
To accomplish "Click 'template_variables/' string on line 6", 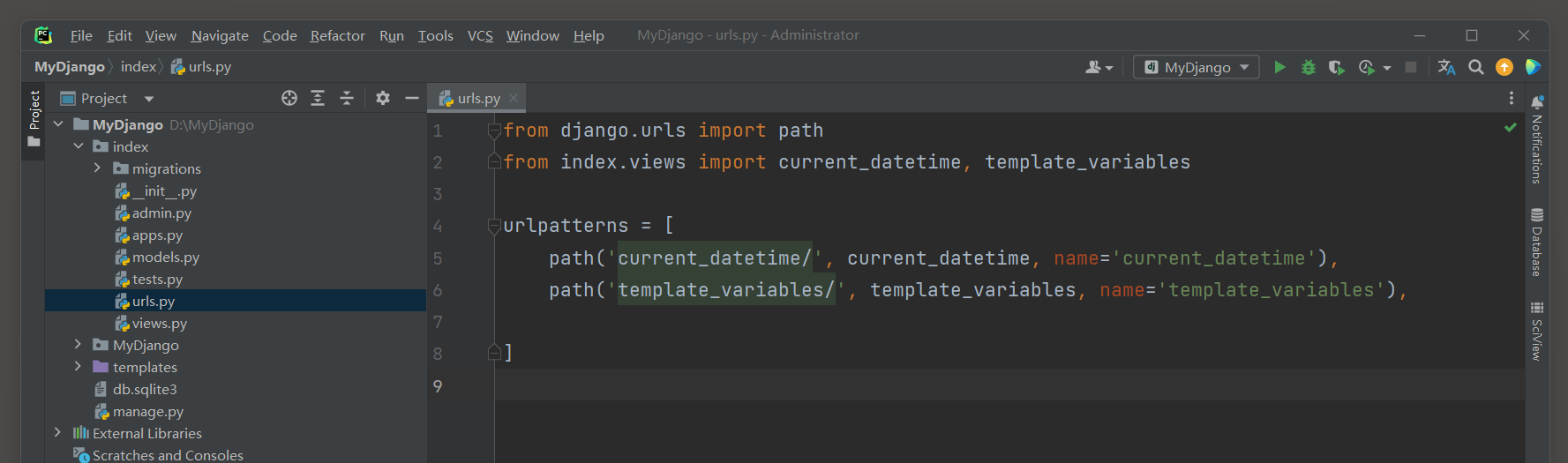I will point(727,290).
